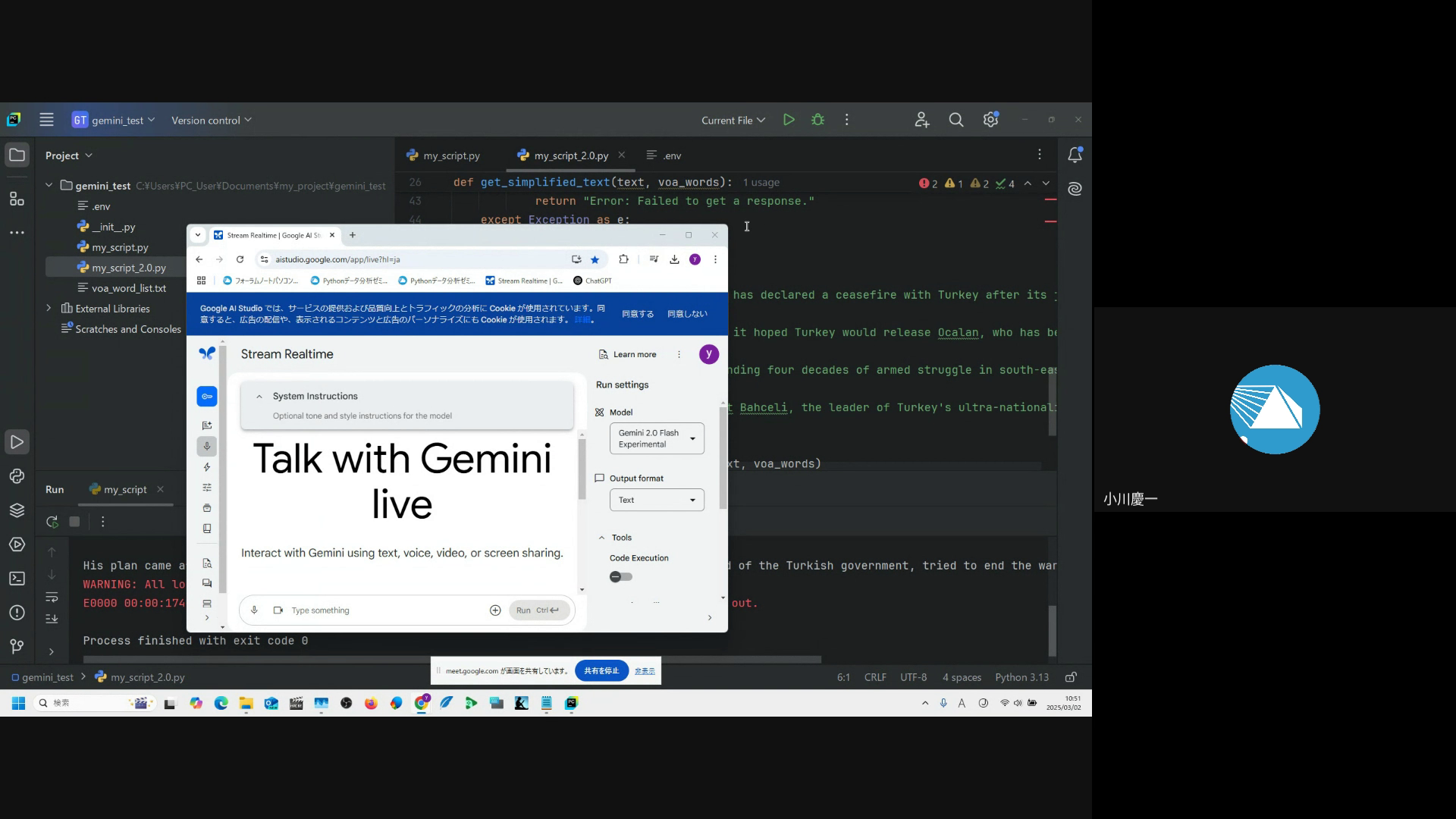
Task: Click the 共有を停止 stop sharing button
Action: pos(601,671)
